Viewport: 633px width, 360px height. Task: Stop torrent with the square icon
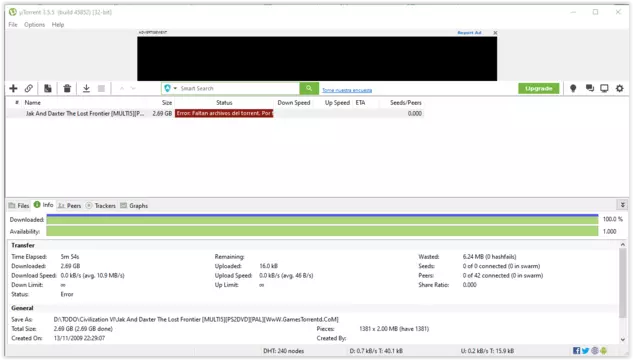[101, 88]
